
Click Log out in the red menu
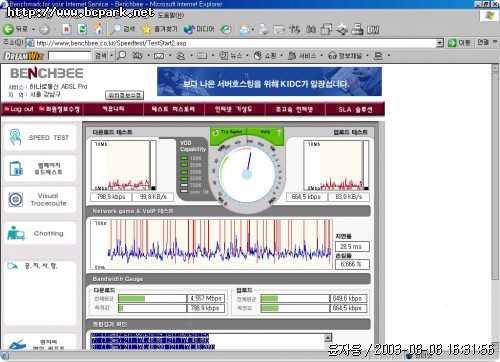coord(19,109)
